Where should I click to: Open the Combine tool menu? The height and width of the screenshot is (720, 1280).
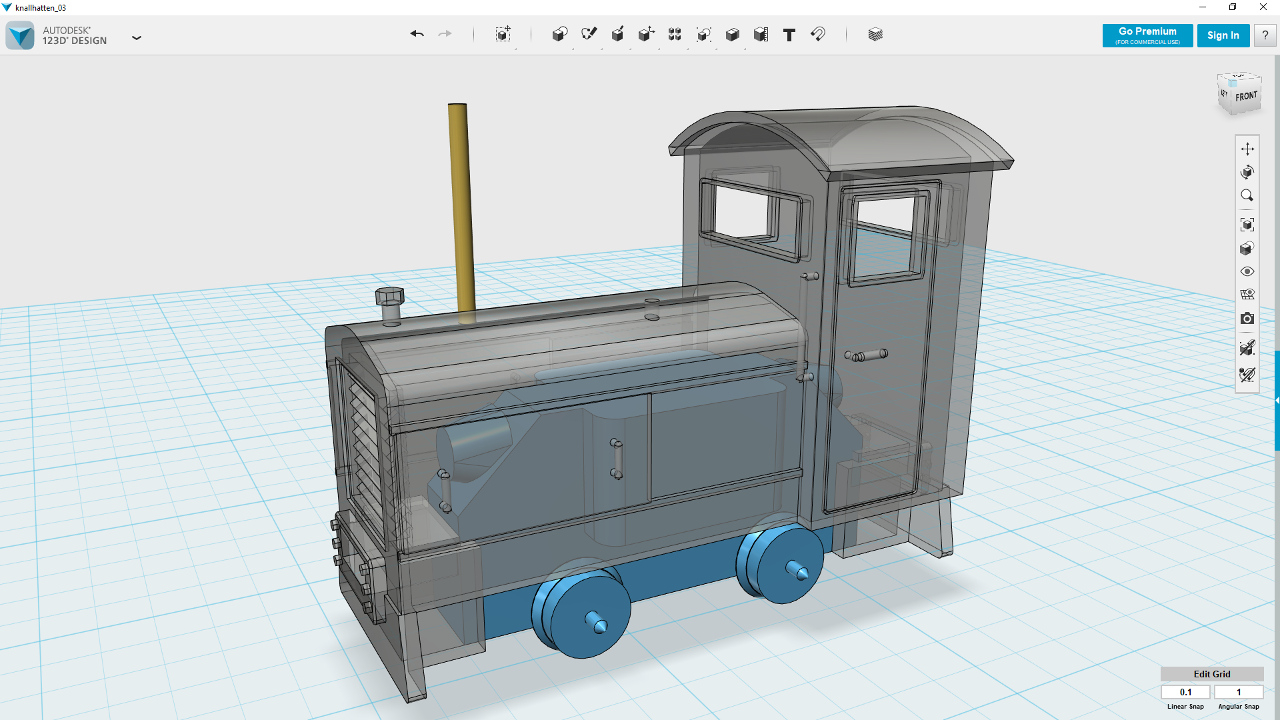(x=732, y=34)
